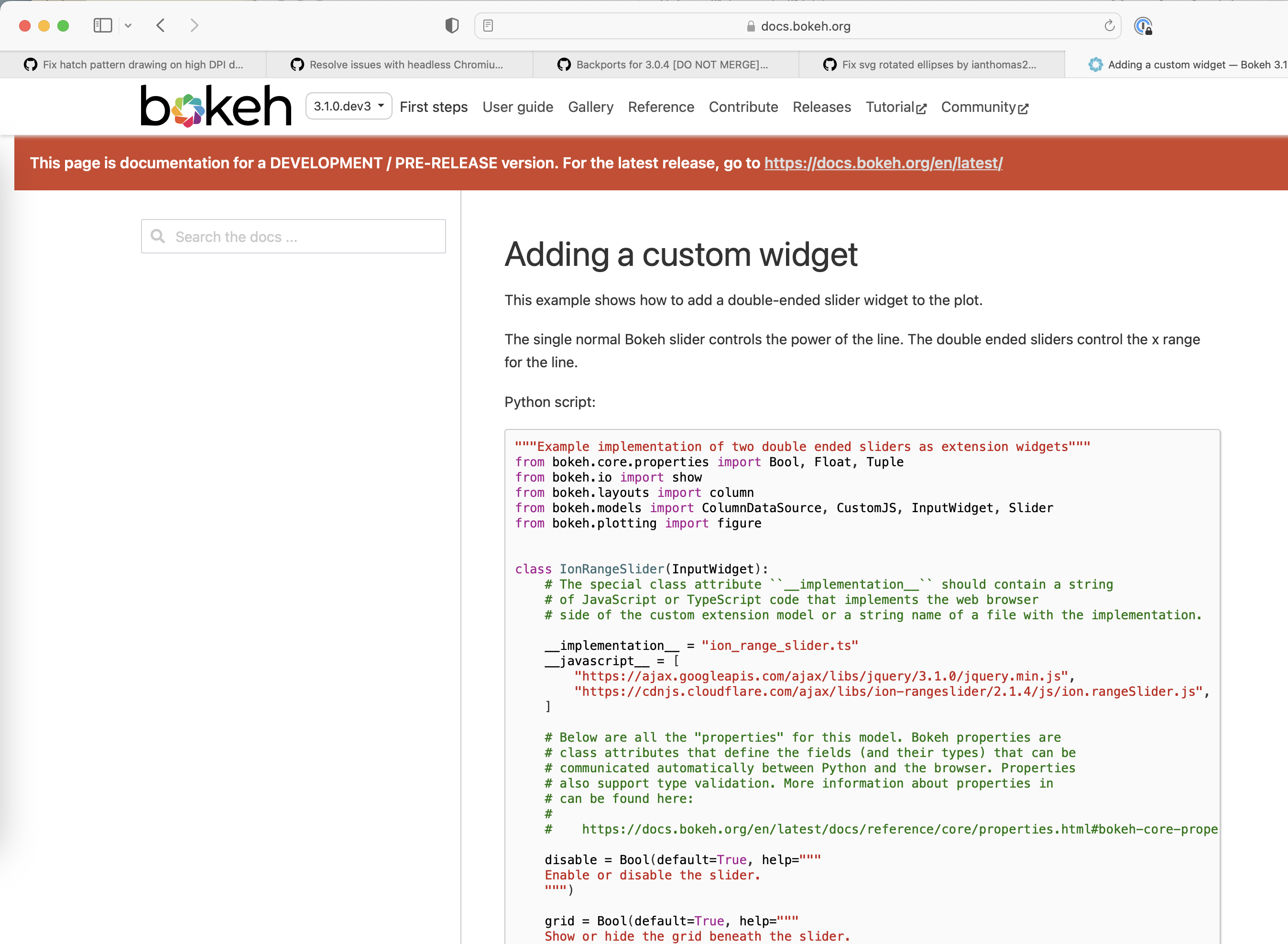The image size is (1288, 944).
Task: Switch to 'Fix hatch pattern drawing' tab
Action: 133,65
